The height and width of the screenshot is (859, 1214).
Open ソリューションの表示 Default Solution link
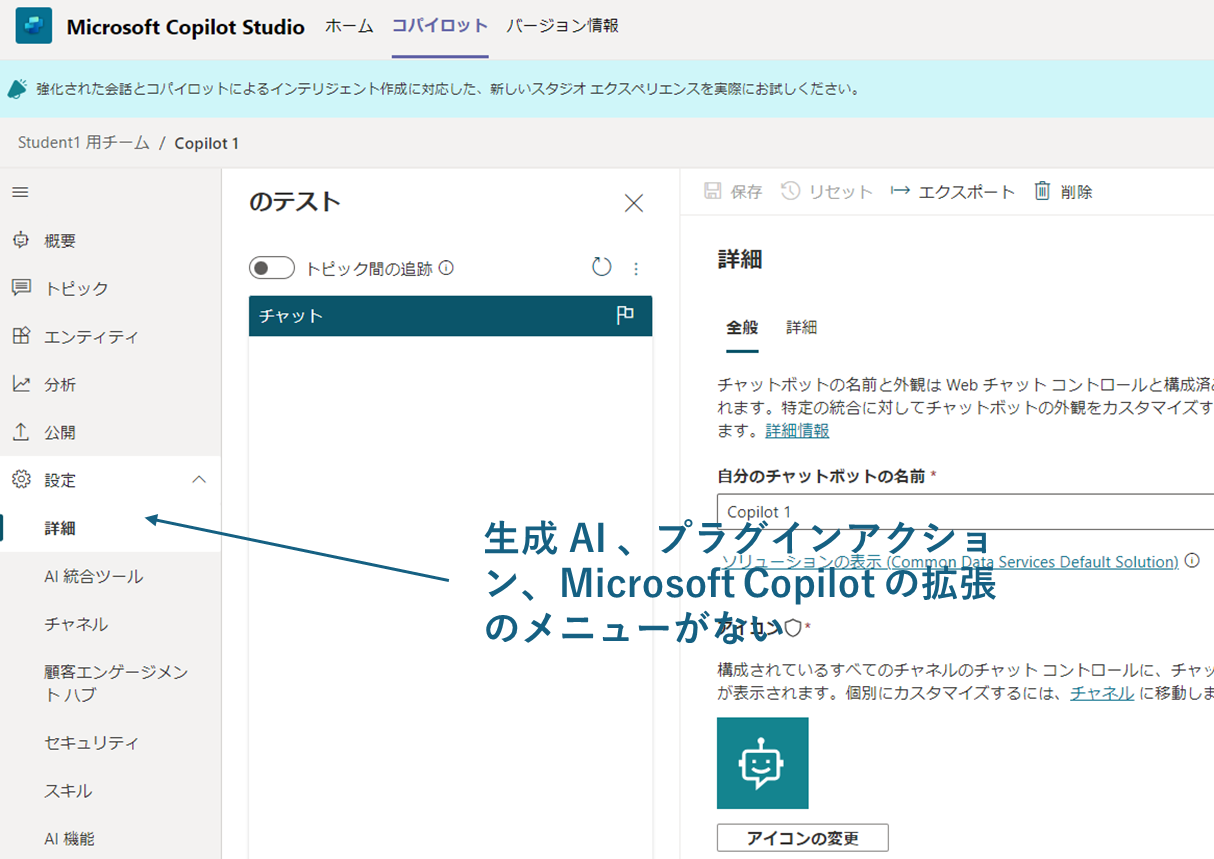[x=950, y=562]
